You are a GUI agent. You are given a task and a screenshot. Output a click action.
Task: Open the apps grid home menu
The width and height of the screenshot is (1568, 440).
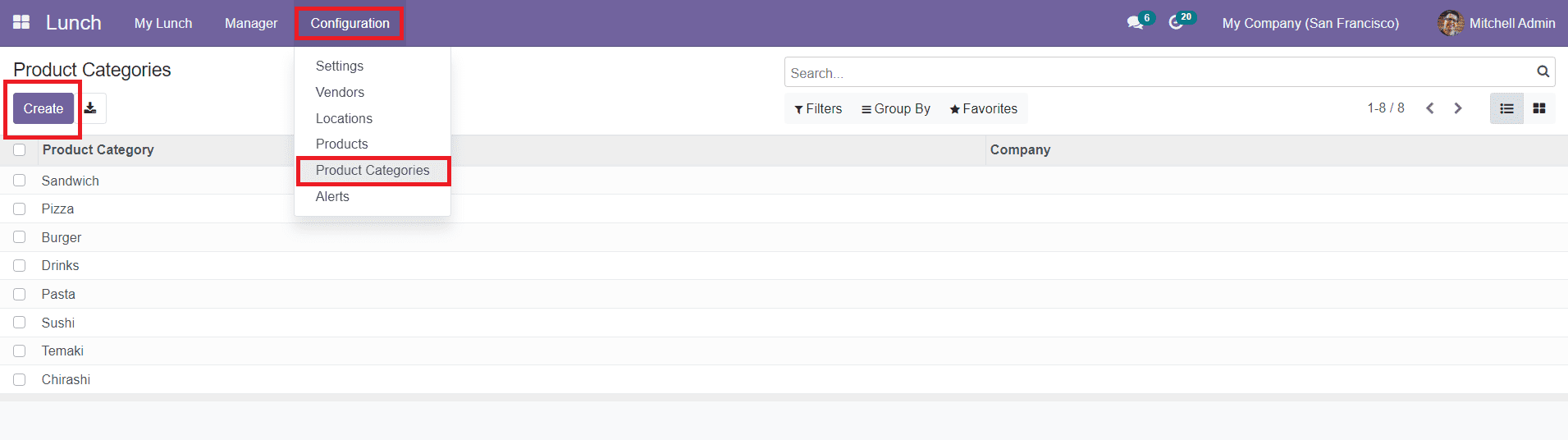point(21,22)
